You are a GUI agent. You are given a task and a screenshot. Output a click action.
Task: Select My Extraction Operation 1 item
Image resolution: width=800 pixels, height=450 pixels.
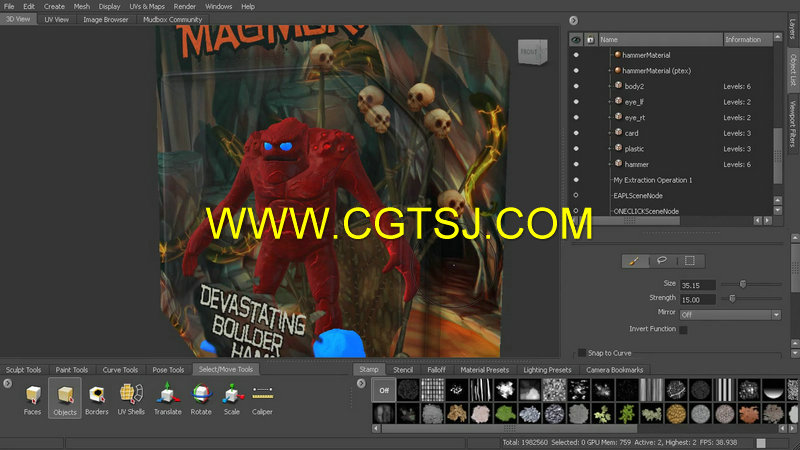pos(653,180)
